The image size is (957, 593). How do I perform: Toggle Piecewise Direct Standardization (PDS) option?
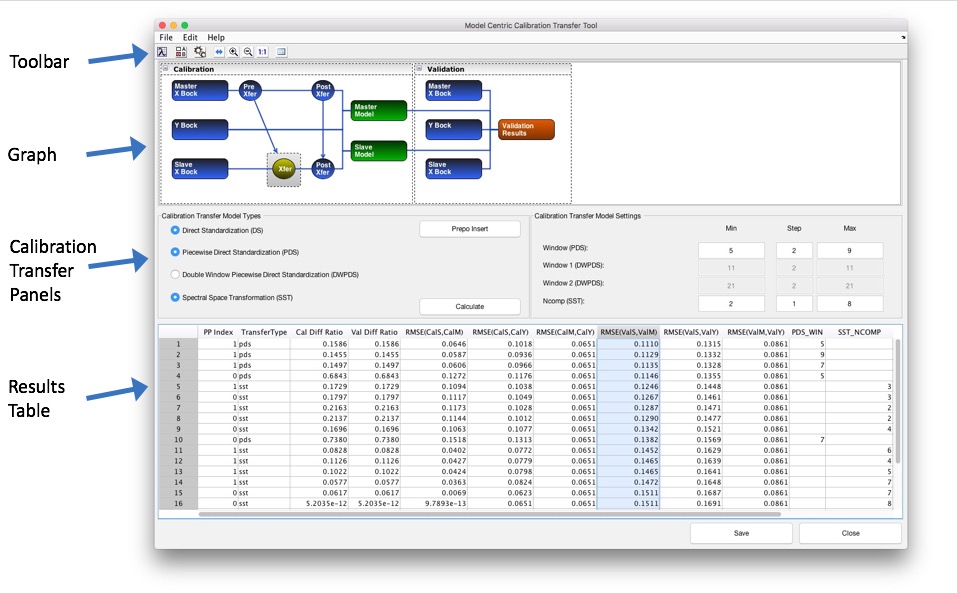[x=175, y=252]
